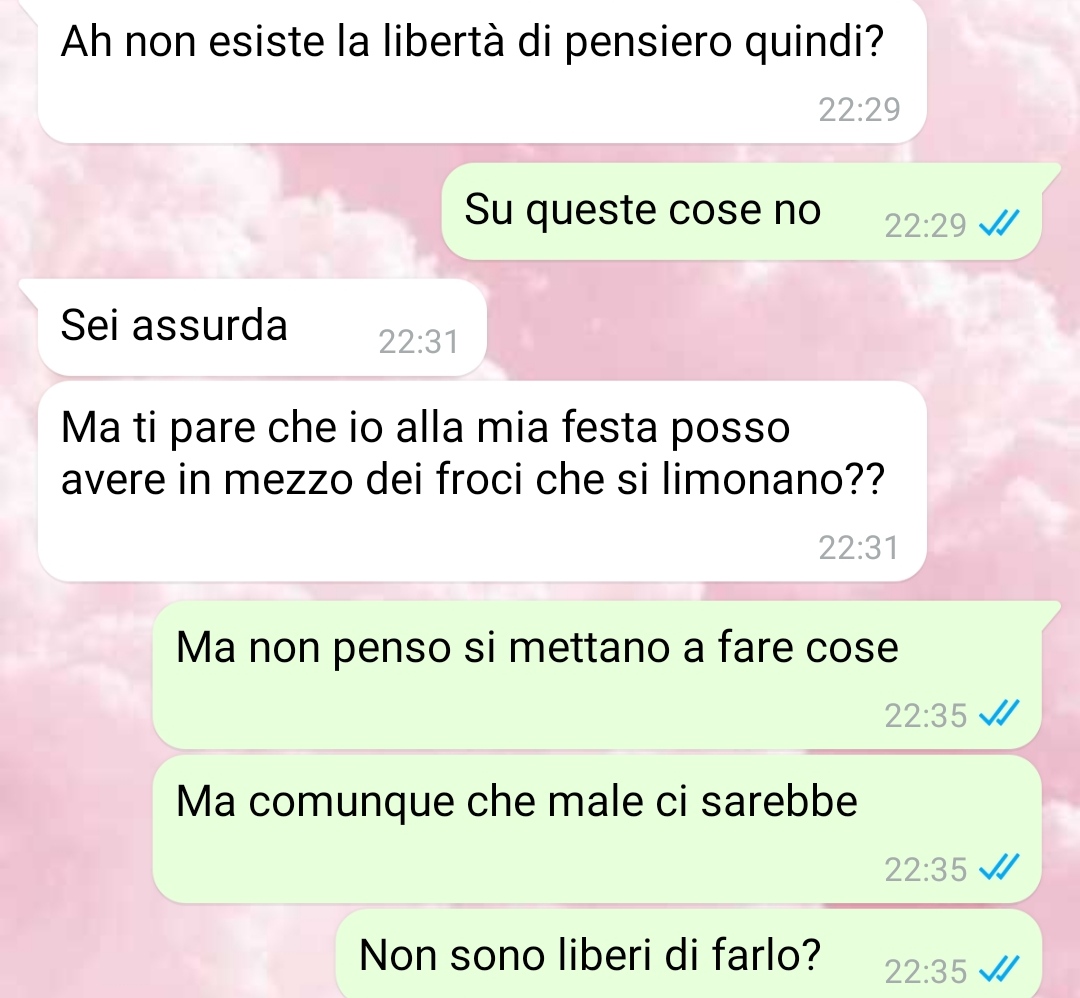1080x998 pixels.
Task: Tap the 22:35 timestamp on 'Non sono liberi di farlo?'
Action: tap(925, 972)
